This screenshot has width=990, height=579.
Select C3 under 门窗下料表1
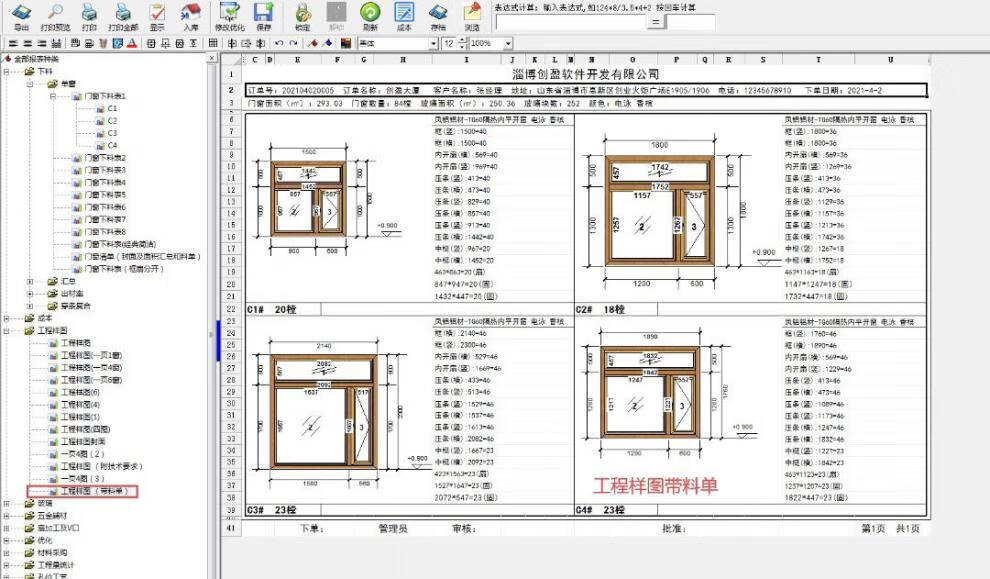click(112, 133)
